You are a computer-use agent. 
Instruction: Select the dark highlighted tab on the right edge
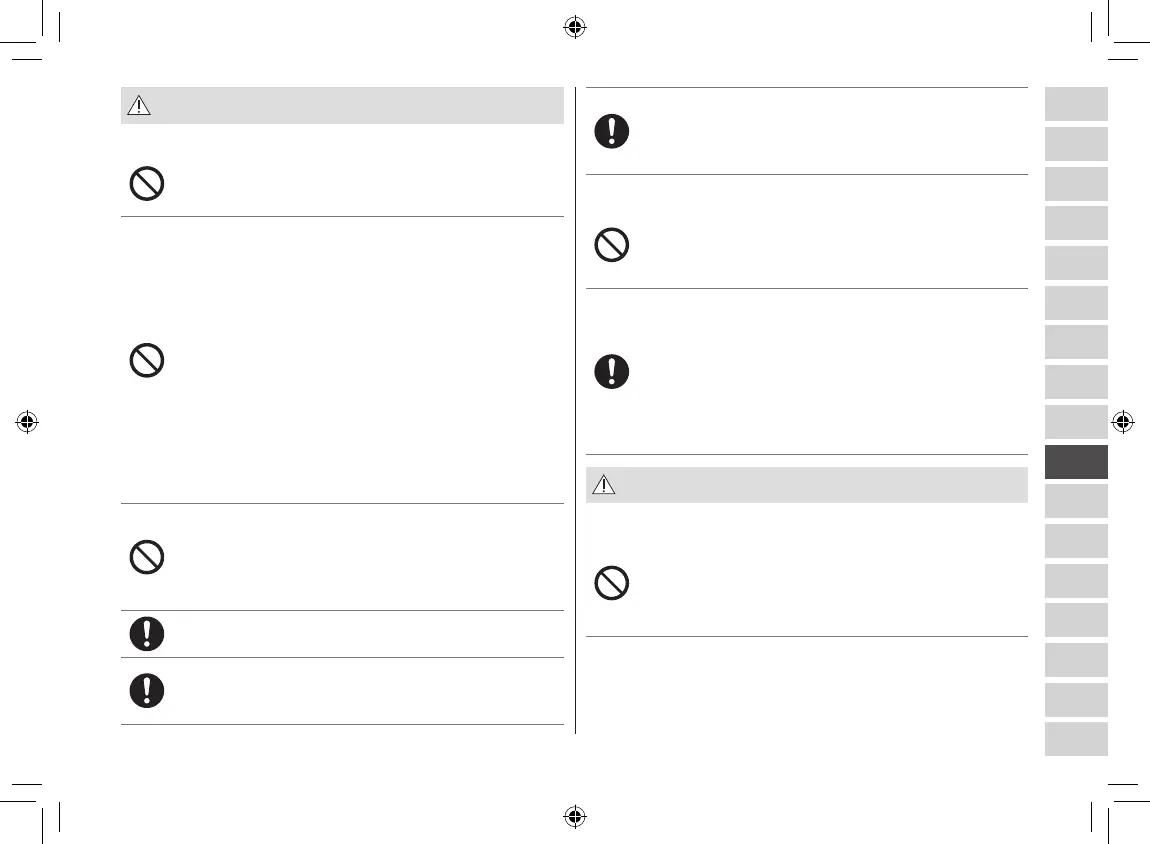1076,462
